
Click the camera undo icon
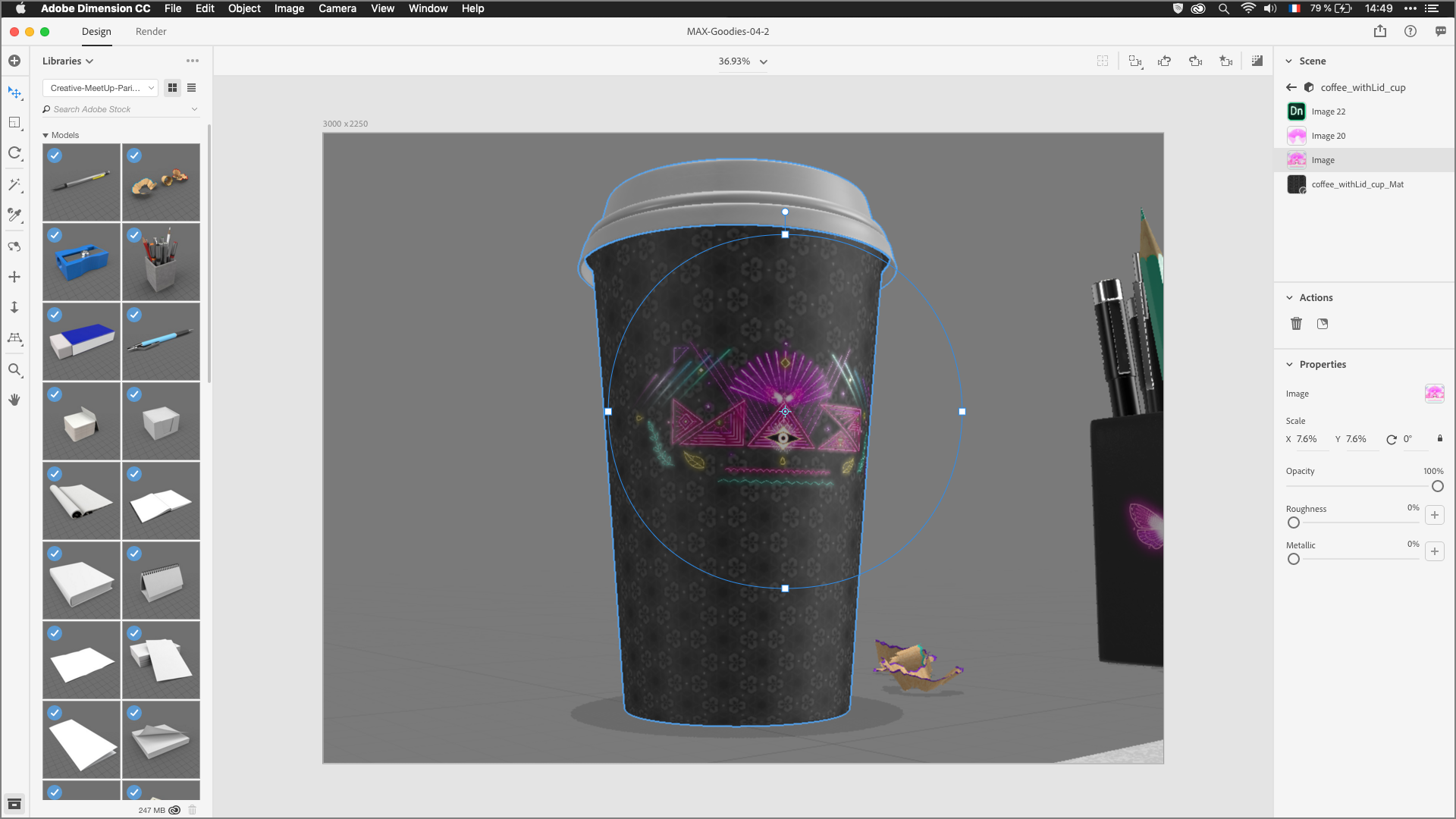[1165, 61]
